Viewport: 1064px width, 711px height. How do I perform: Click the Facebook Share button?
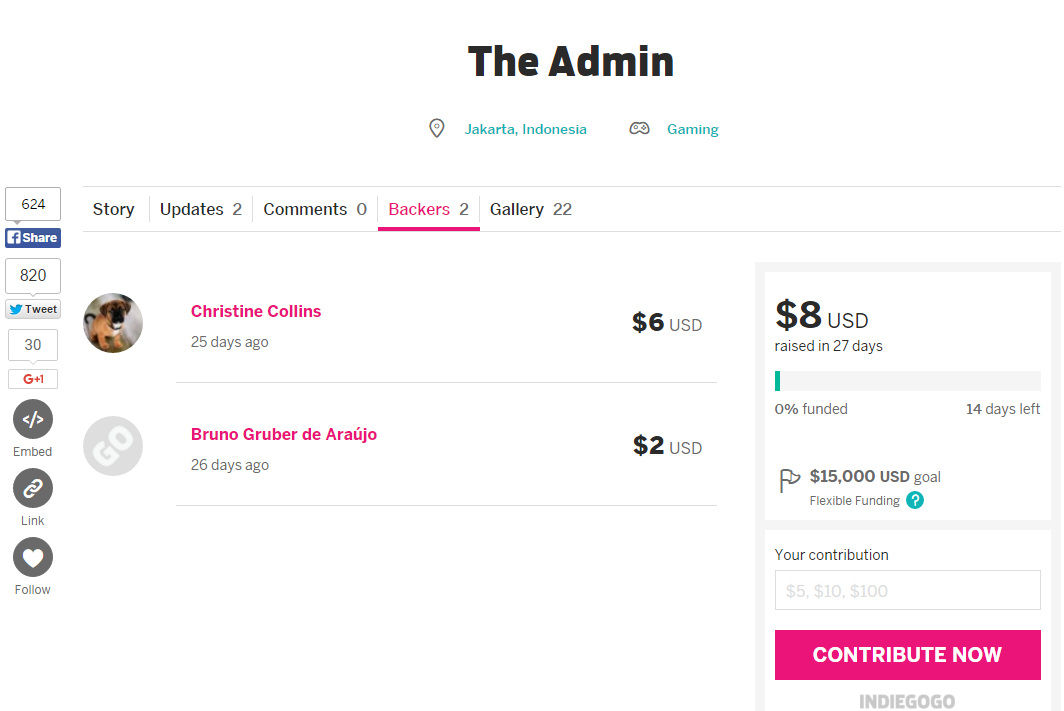pos(33,237)
